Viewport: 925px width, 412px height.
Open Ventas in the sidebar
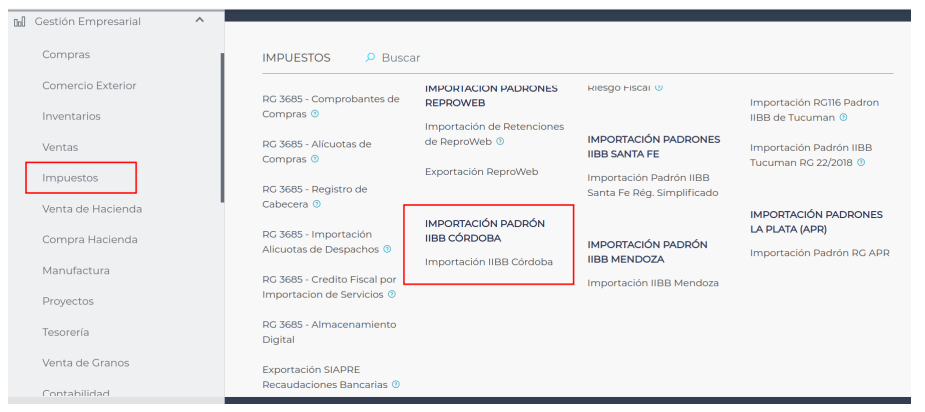click(x=60, y=147)
